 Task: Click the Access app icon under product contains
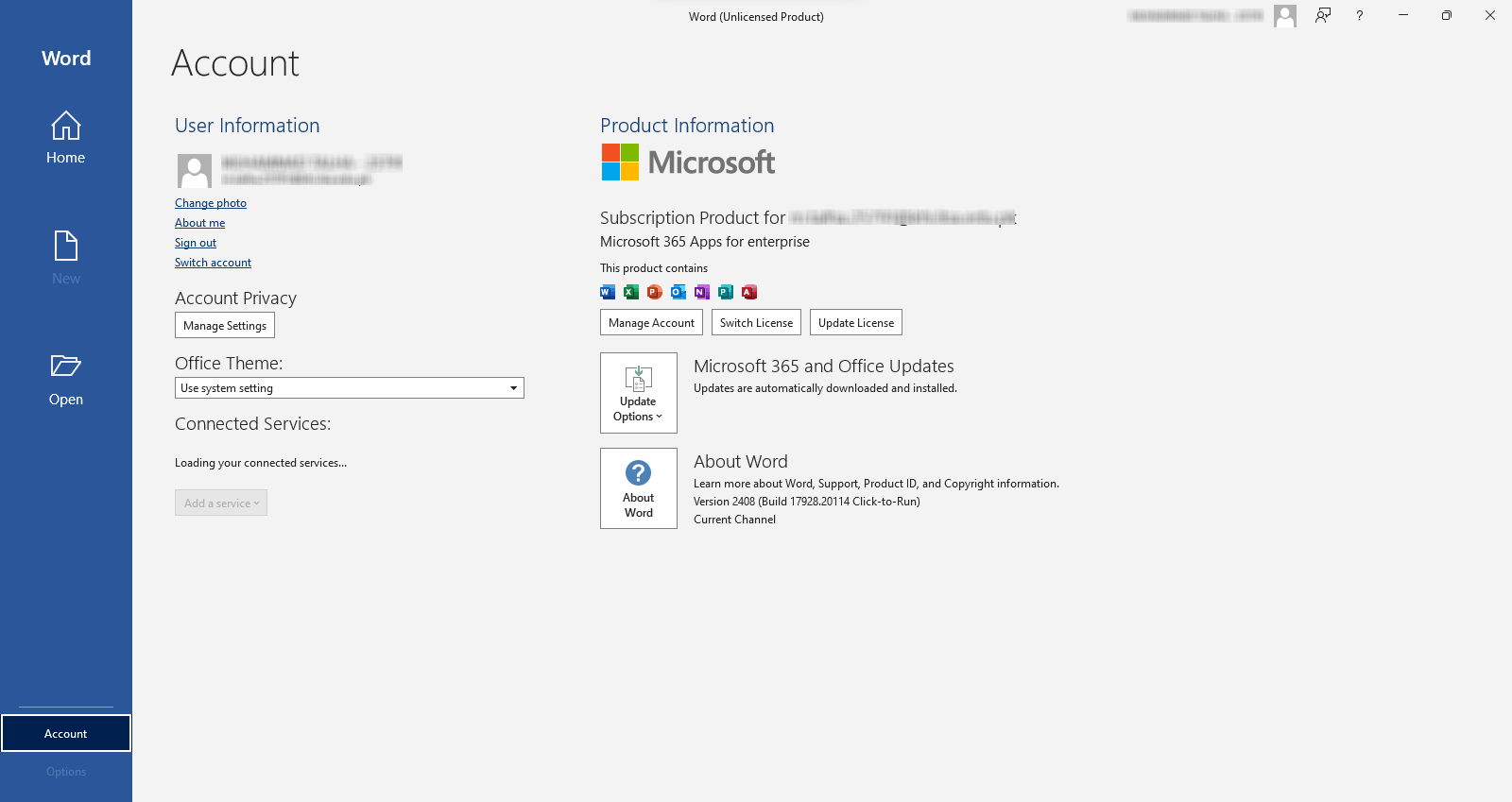749,292
